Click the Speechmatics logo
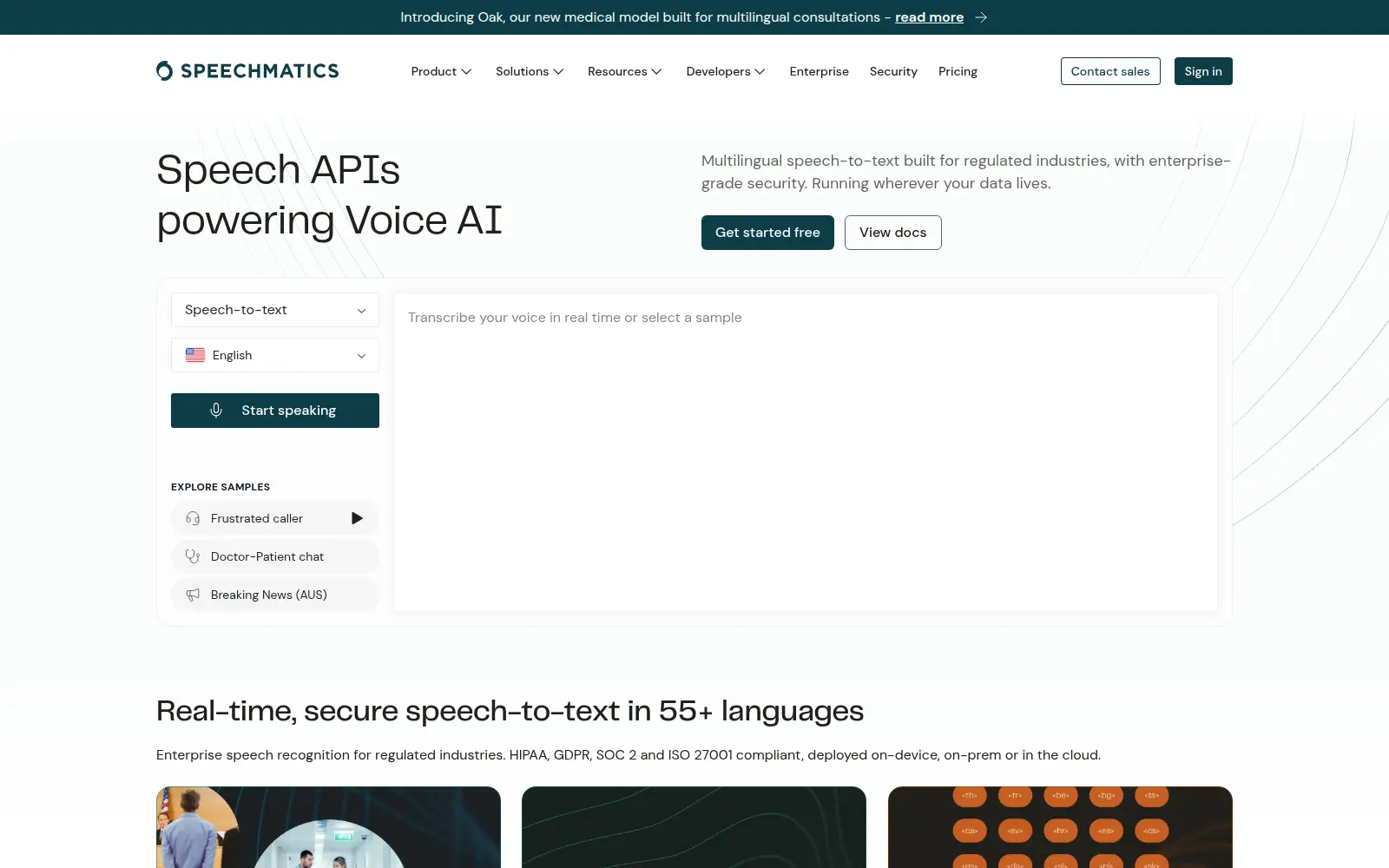 247,71
